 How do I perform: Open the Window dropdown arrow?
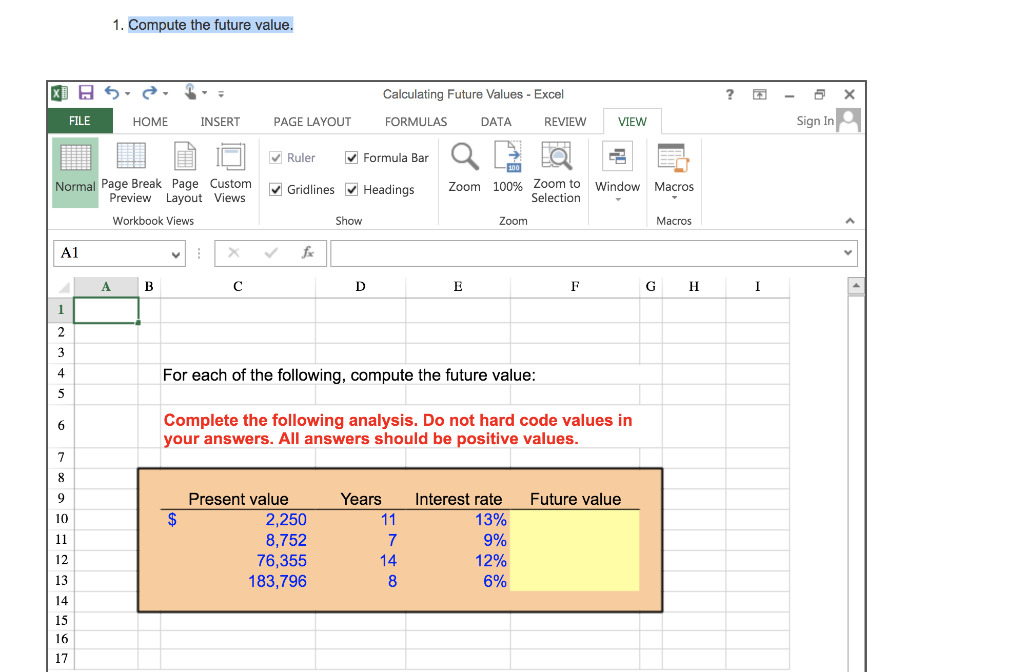pos(617,197)
